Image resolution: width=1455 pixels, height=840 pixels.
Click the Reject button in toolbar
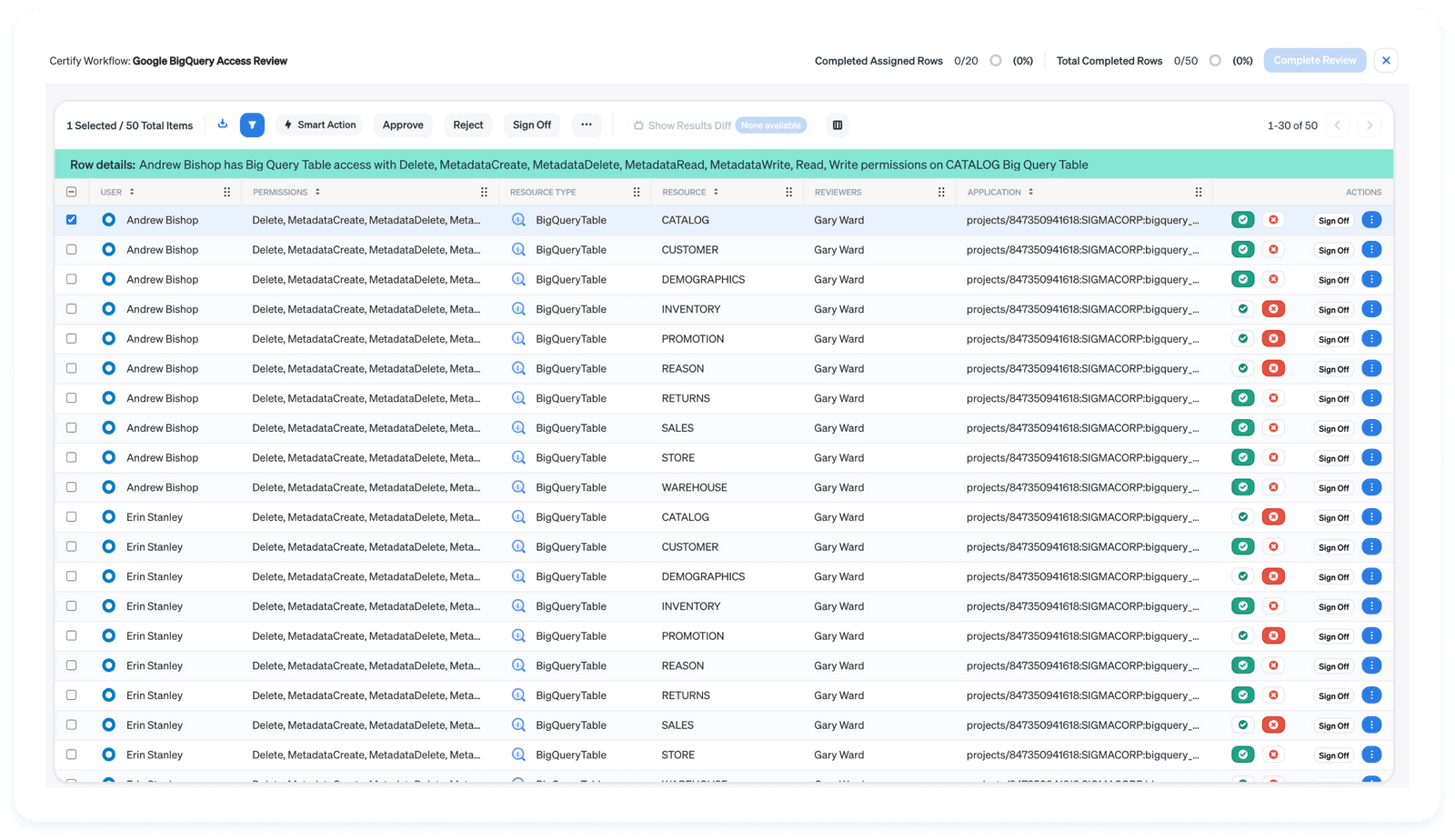(x=468, y=125)
